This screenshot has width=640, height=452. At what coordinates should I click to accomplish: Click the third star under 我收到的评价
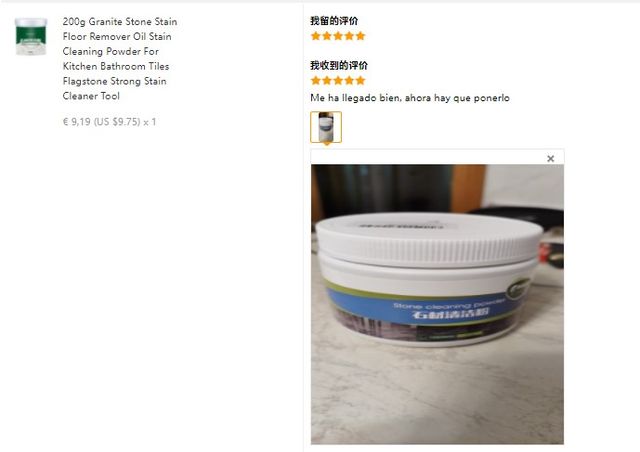tap(338, 80)
